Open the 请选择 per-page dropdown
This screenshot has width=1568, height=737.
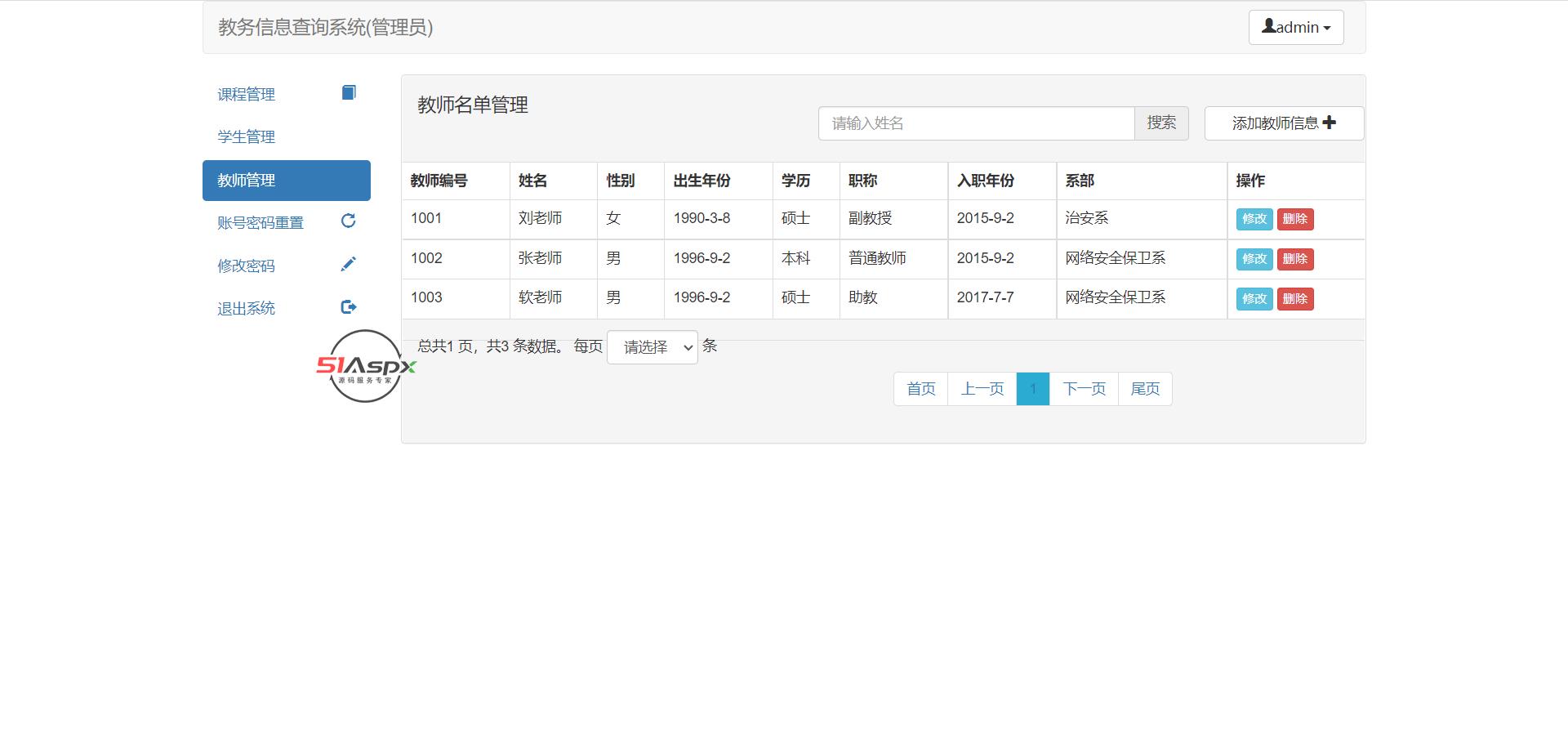click(x=653, y=347)
